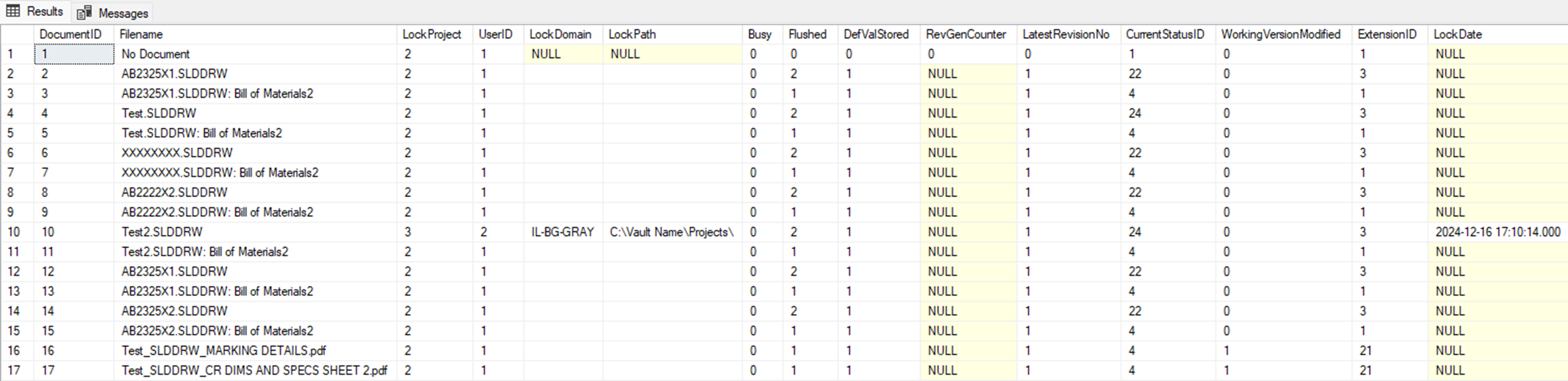Select the C:\Vault Name\Projects\ path cell

coord(672,232)
